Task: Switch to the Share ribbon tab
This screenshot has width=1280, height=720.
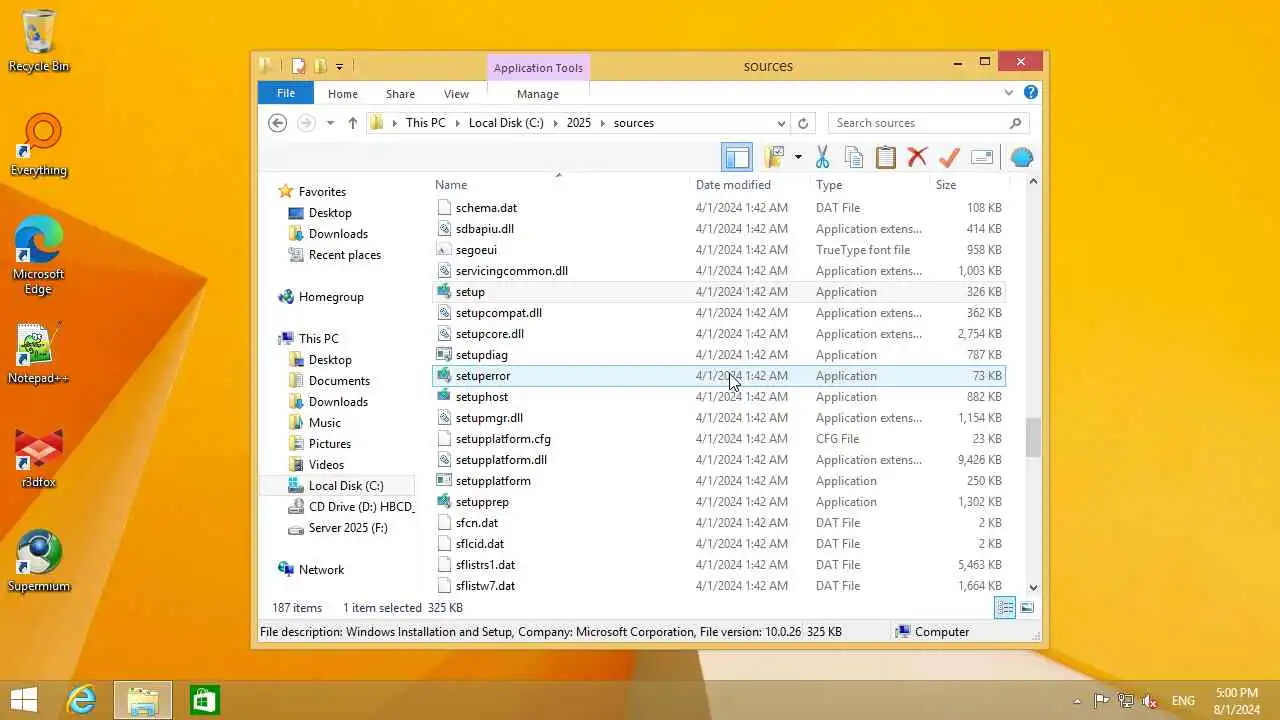Action: [x=400, y=94]
